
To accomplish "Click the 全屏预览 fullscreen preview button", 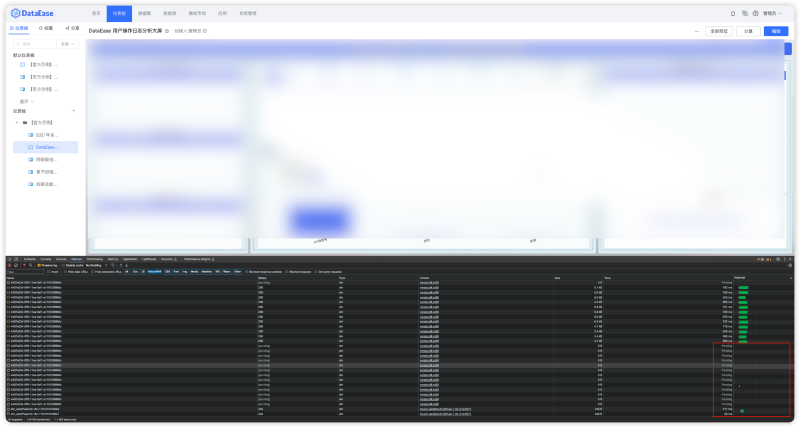I will coord(719,31).
